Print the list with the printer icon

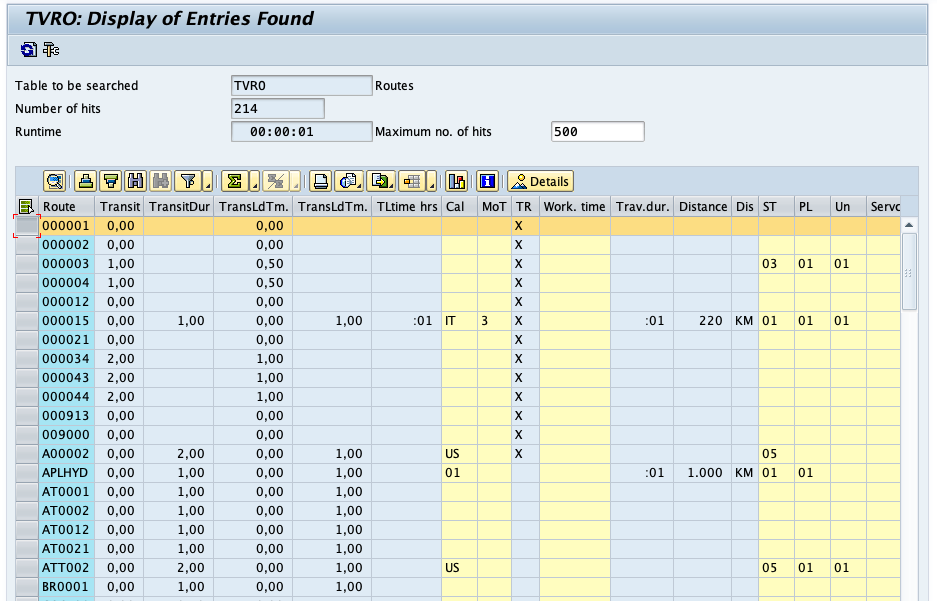pos(321,181)
